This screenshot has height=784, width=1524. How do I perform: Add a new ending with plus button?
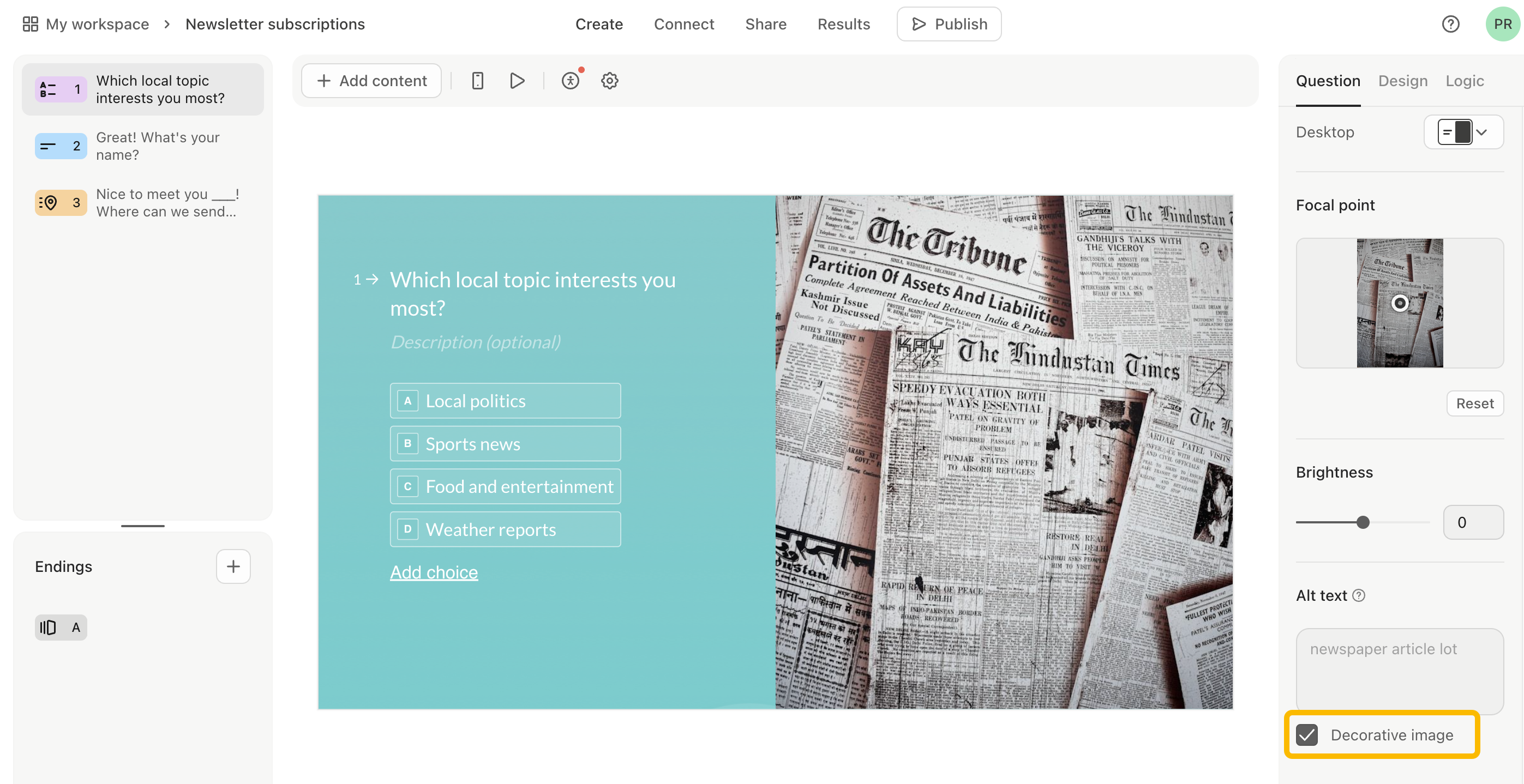click(x=233, y=566)
